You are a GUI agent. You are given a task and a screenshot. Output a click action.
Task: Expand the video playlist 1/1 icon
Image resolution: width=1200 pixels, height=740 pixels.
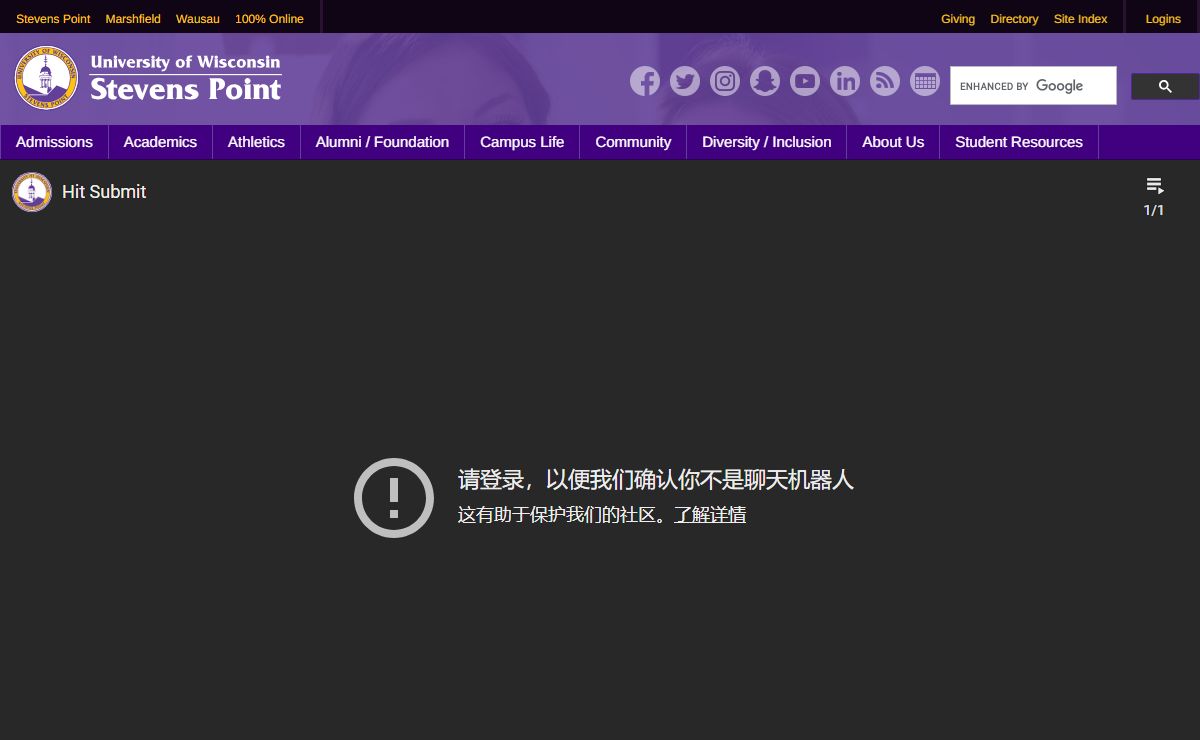pyautogui.click(x=1154, y=186)
